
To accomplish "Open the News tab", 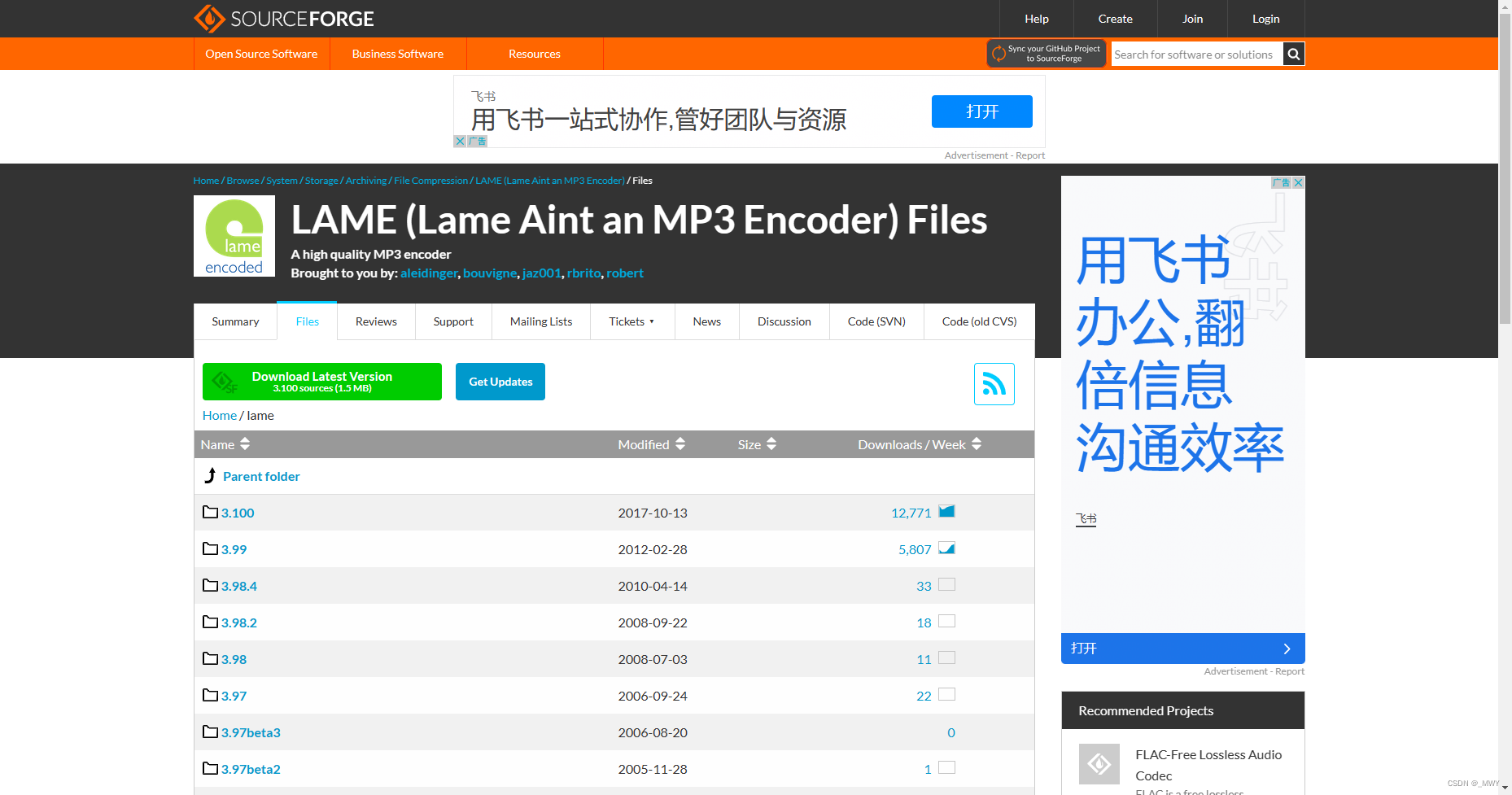I will (x=707, y=321).
